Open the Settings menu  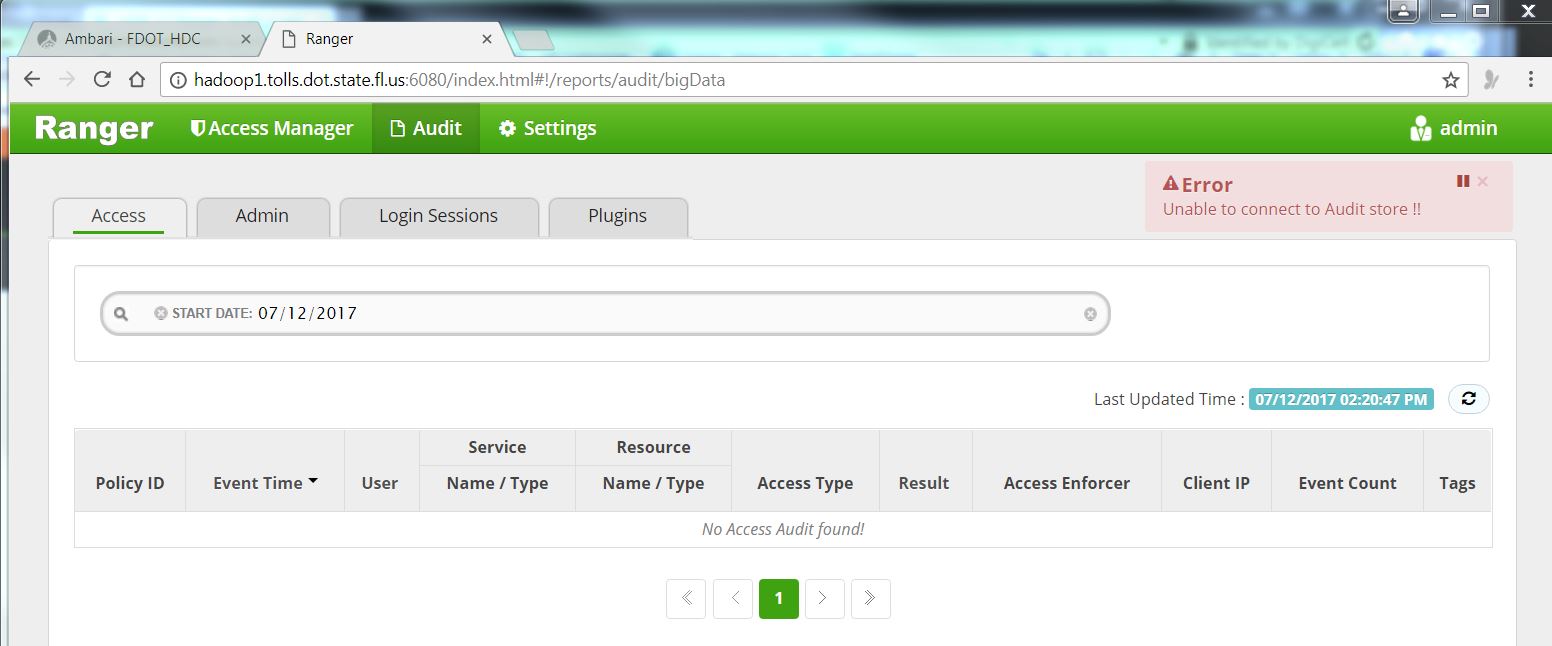[547, 128]
